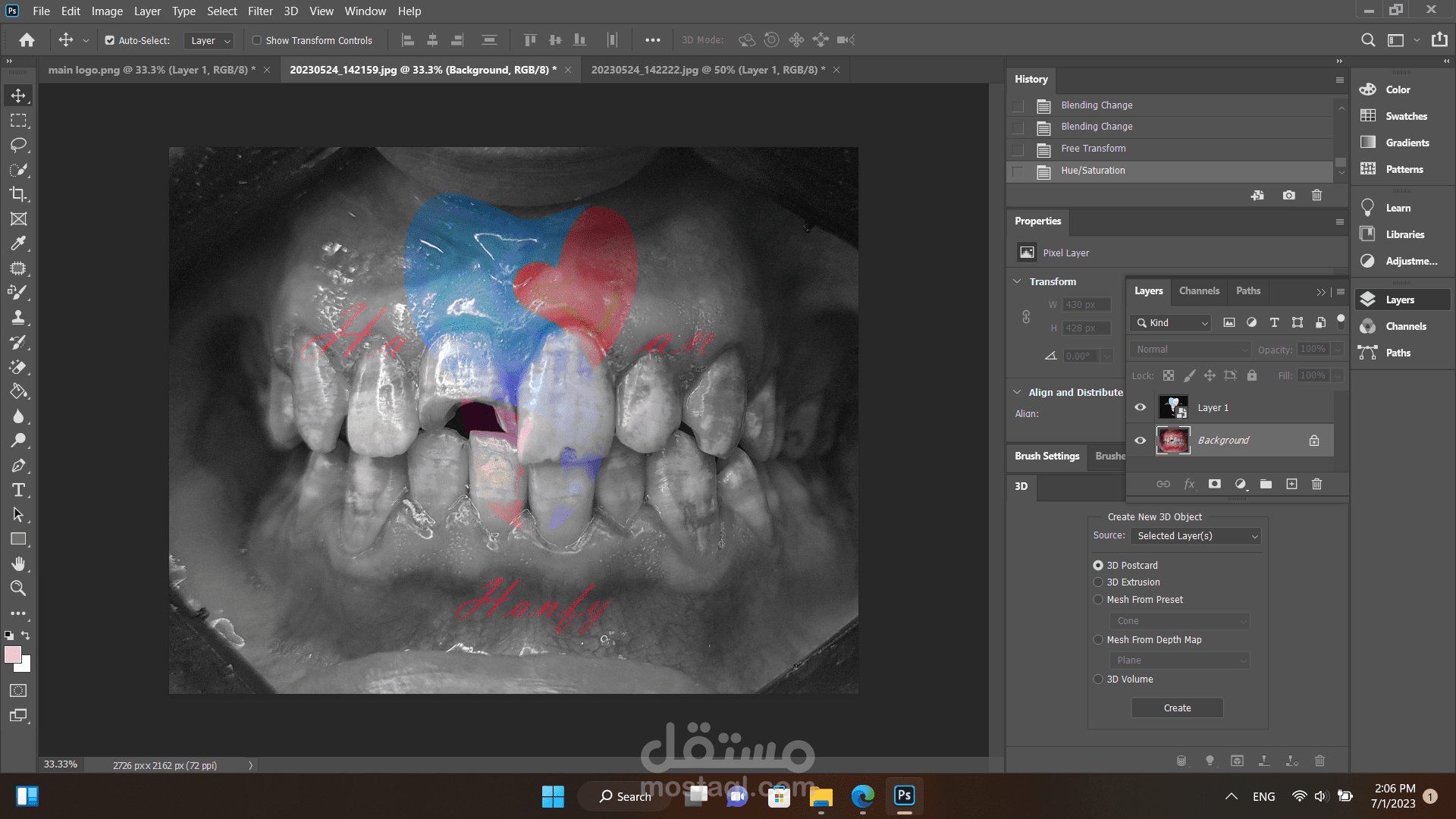The width and height of the screenshot is (1456, 819).
Task: Enable Show Transform Controls checkbox
Action: pos(257,40)
